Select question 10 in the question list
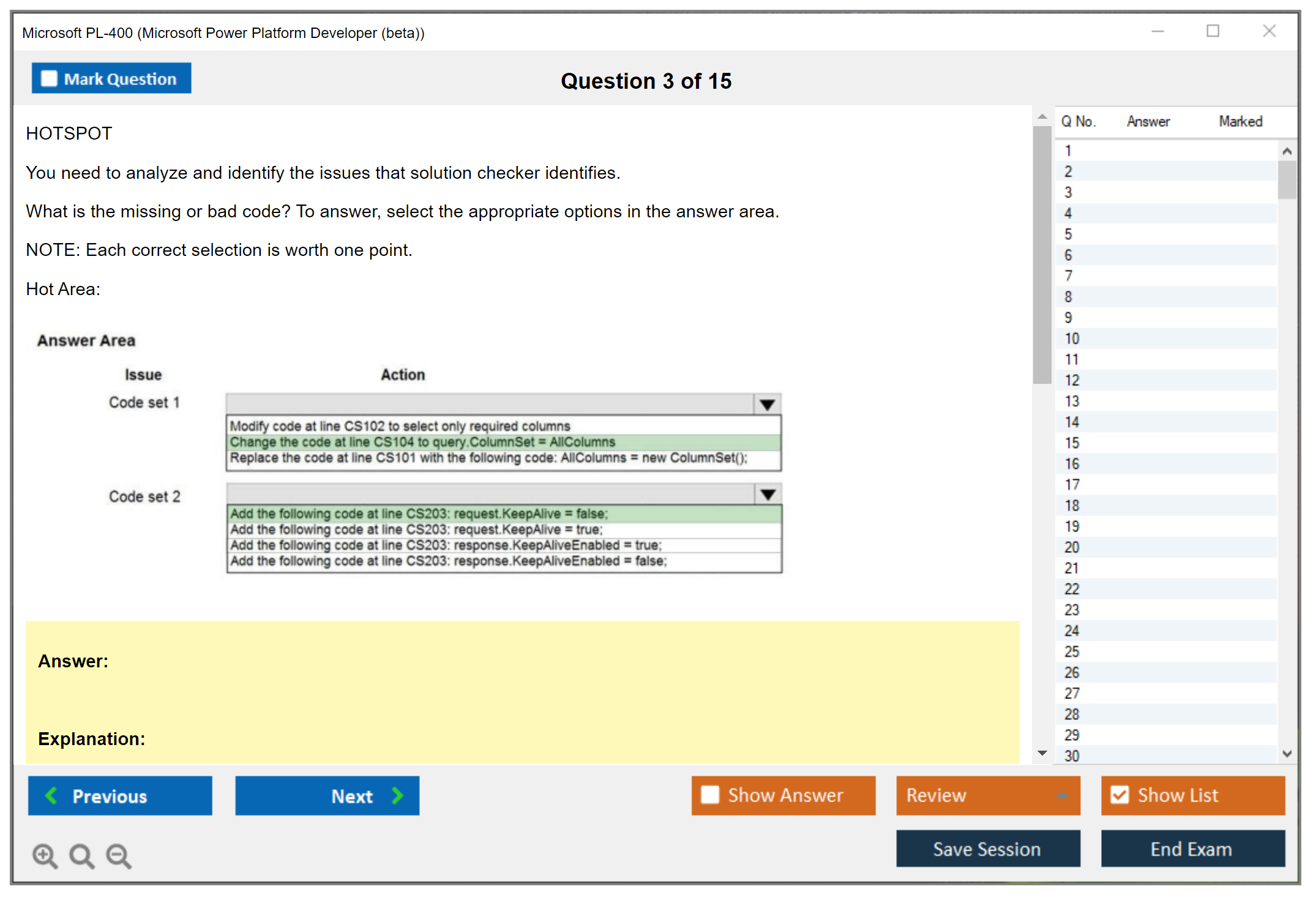This screenshot has width=1316, height=900. pos(1072,339)
